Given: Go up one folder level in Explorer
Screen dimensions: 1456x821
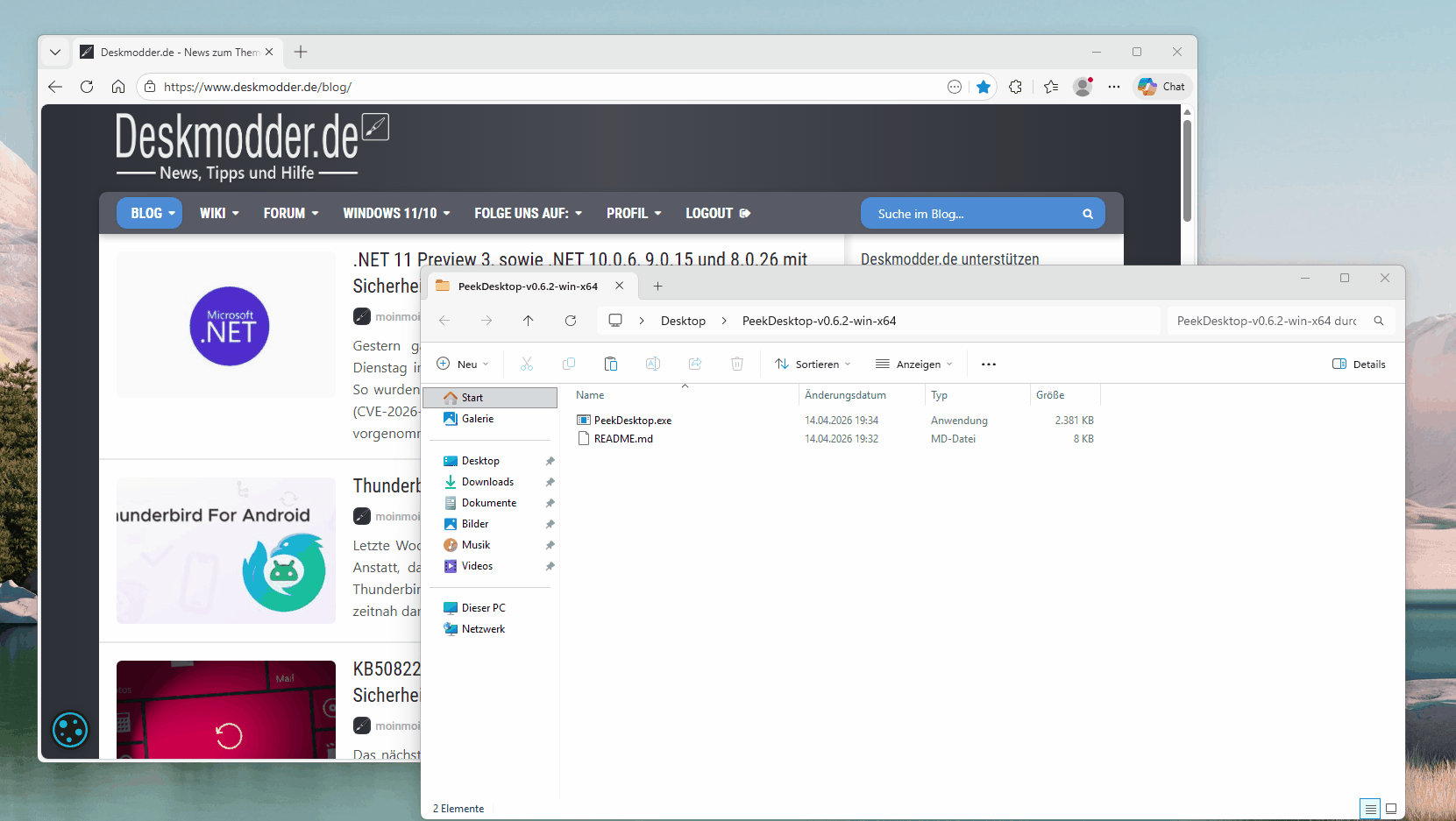Looking at the screenshot, I should [x=528, y=321].
